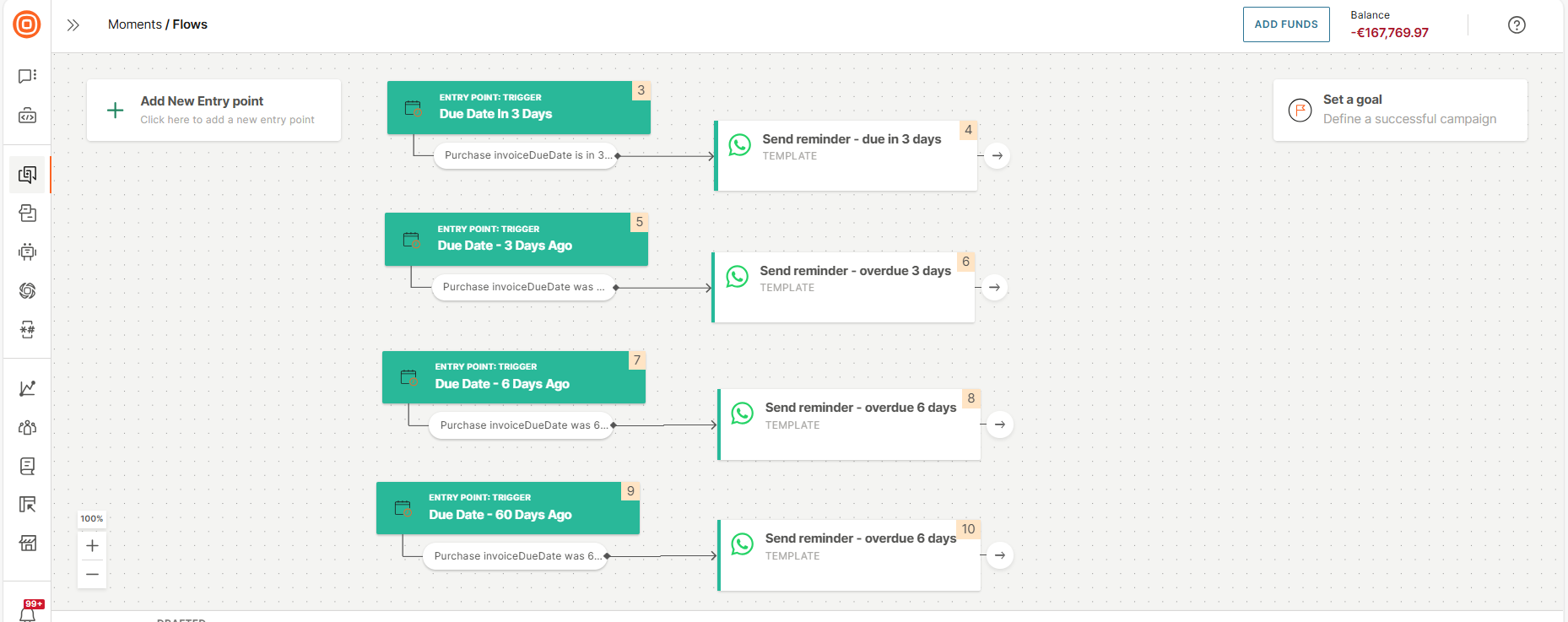Image resolution: width=1568 pixels, height=622 pixels.
Task: Select the Due Date - 6 Days Ago trigger
Action: pos(513,377)
